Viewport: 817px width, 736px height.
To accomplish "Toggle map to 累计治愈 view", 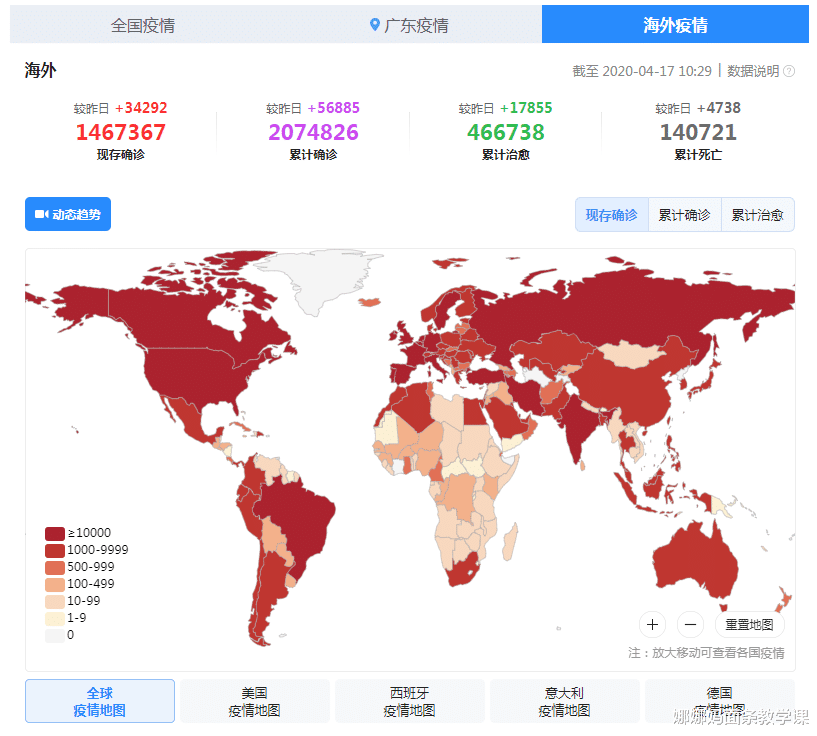I will (x=757, y=215).
